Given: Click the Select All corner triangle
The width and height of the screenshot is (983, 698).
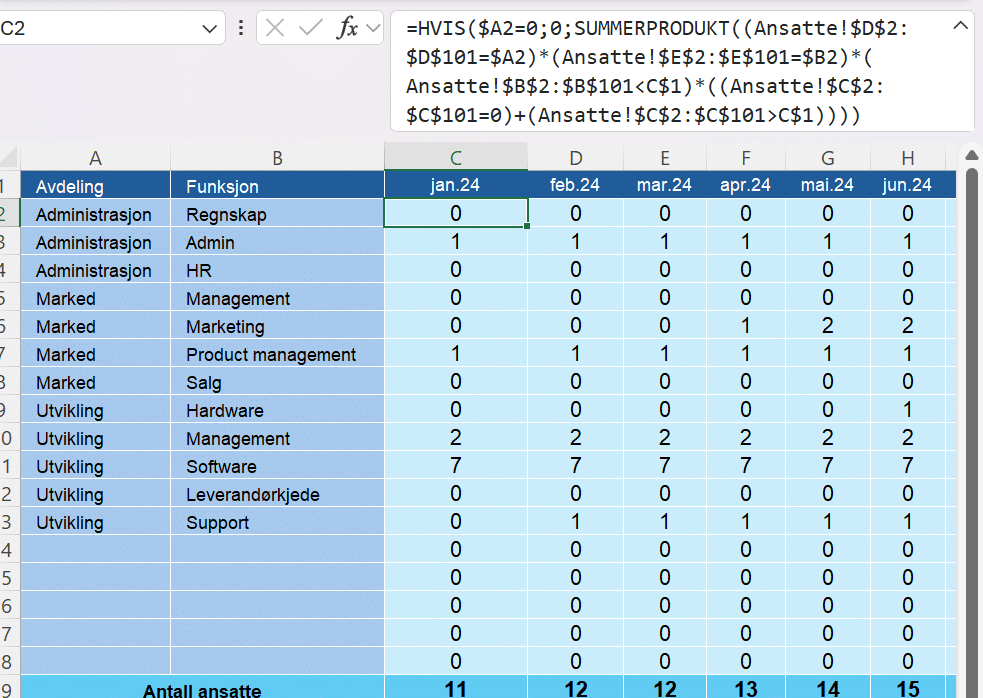Looking at the screenshot, I should click(x=9, y=157).
